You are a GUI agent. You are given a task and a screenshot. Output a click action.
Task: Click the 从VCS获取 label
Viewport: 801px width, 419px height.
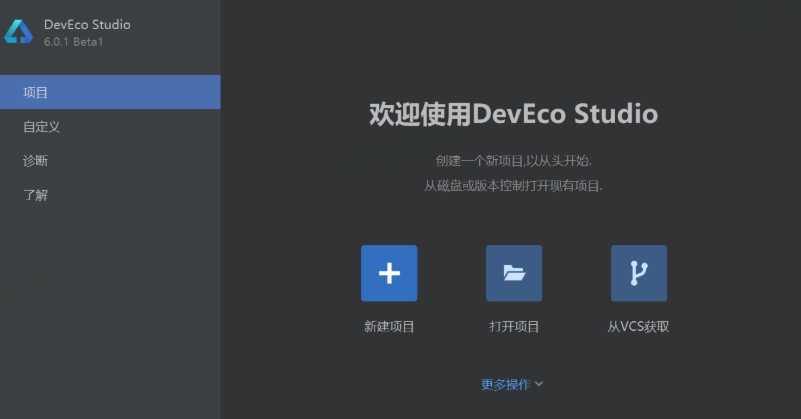click(x=639, y=327)
